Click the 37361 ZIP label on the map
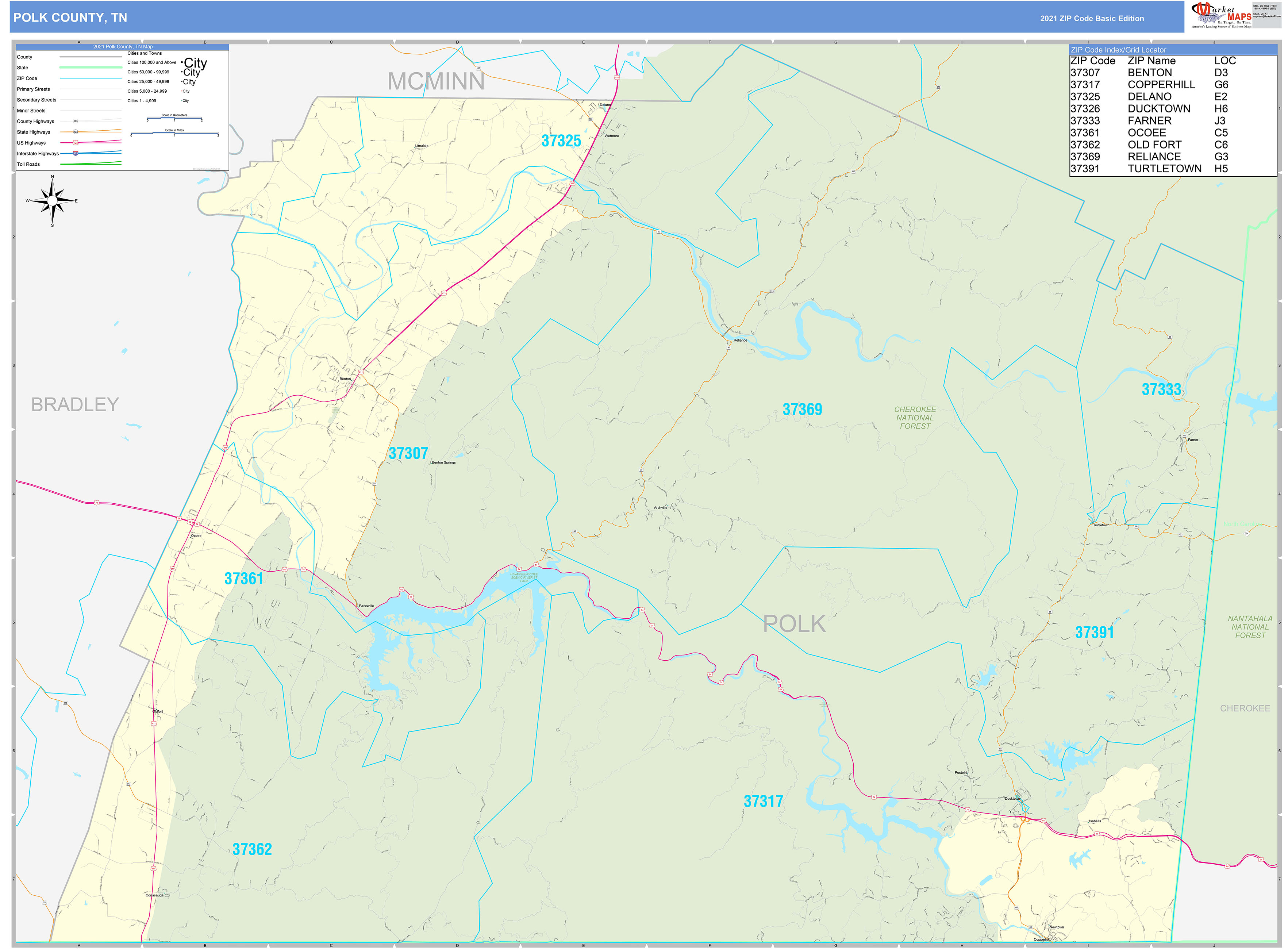1288x949 pixels. [243, 579]
